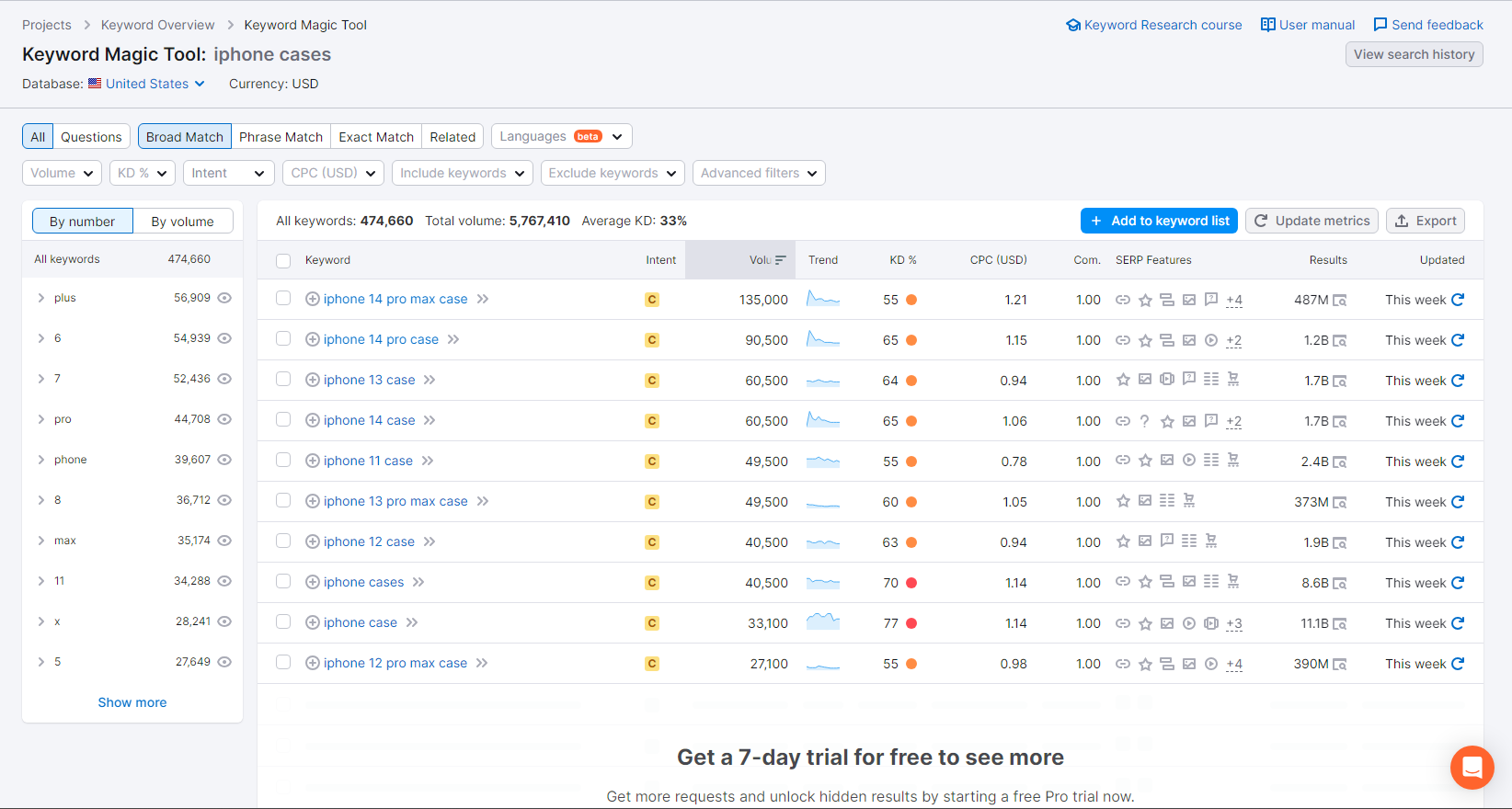This screenshot has height=809, width=1512.
Task: Open SERP preview for 11.1B results
Action: tap(1340, 623)
